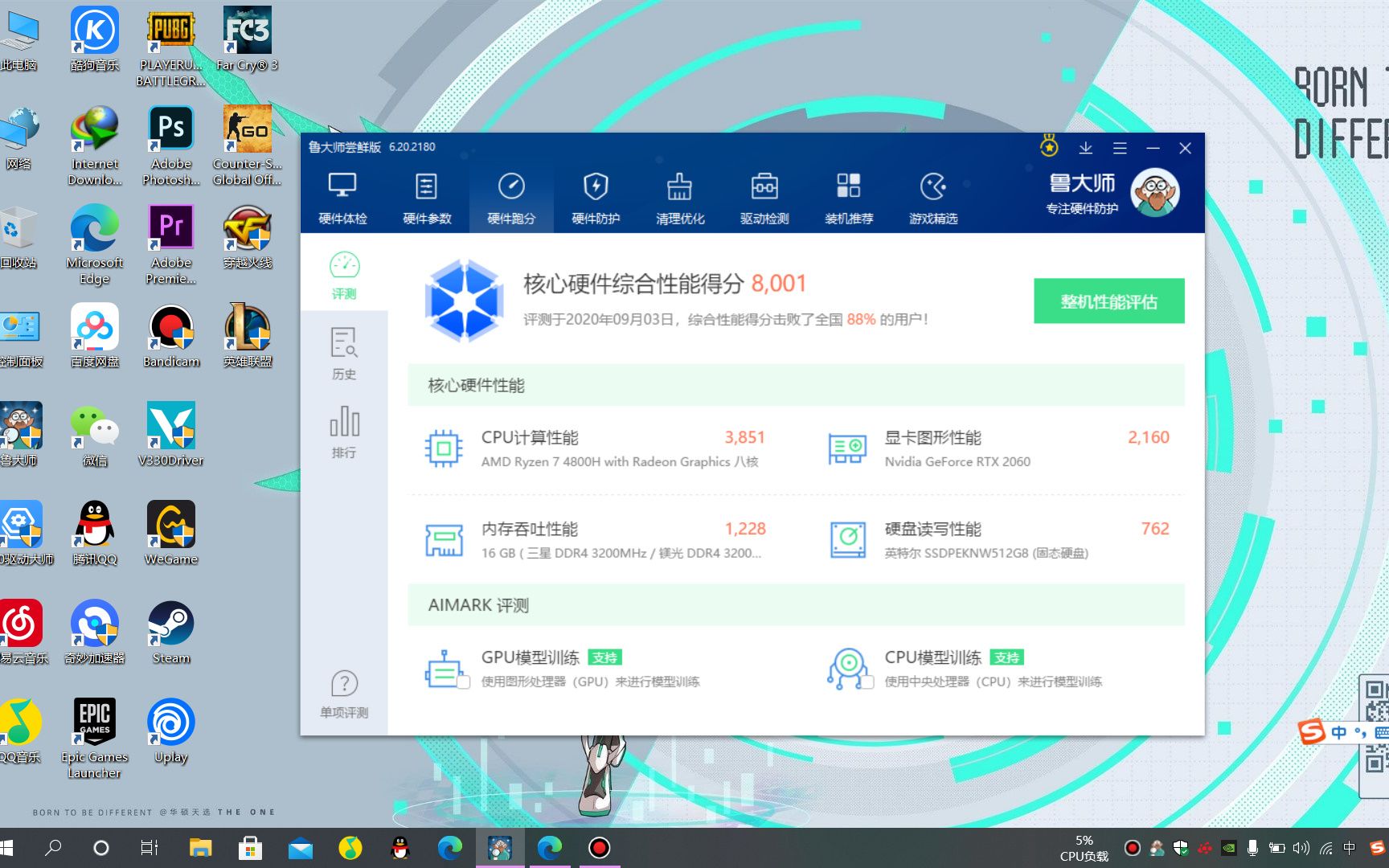
Task: Check the GPU模型训练 checkbox
Action: tap(463, 682)
